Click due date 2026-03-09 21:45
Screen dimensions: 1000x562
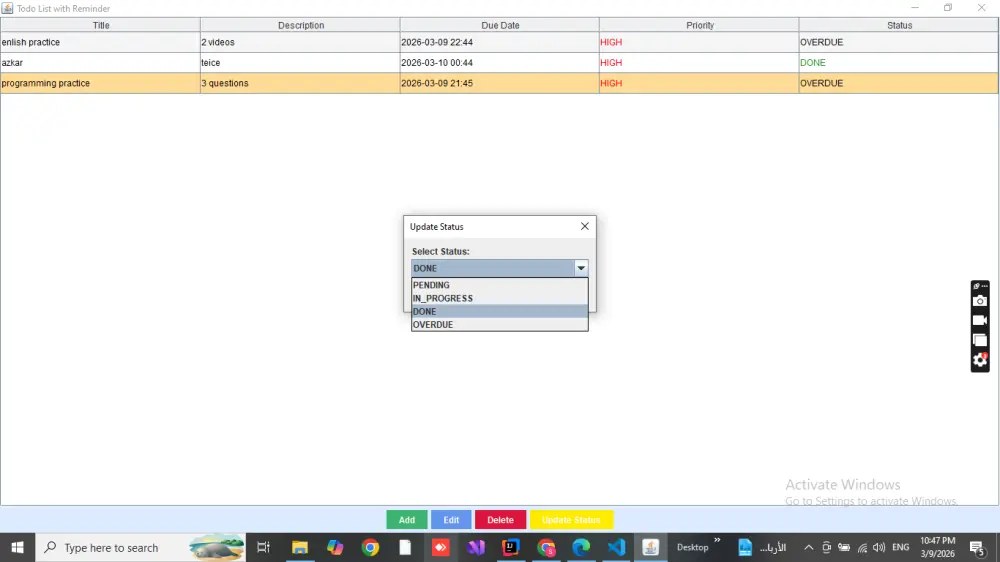coord(500,83)
